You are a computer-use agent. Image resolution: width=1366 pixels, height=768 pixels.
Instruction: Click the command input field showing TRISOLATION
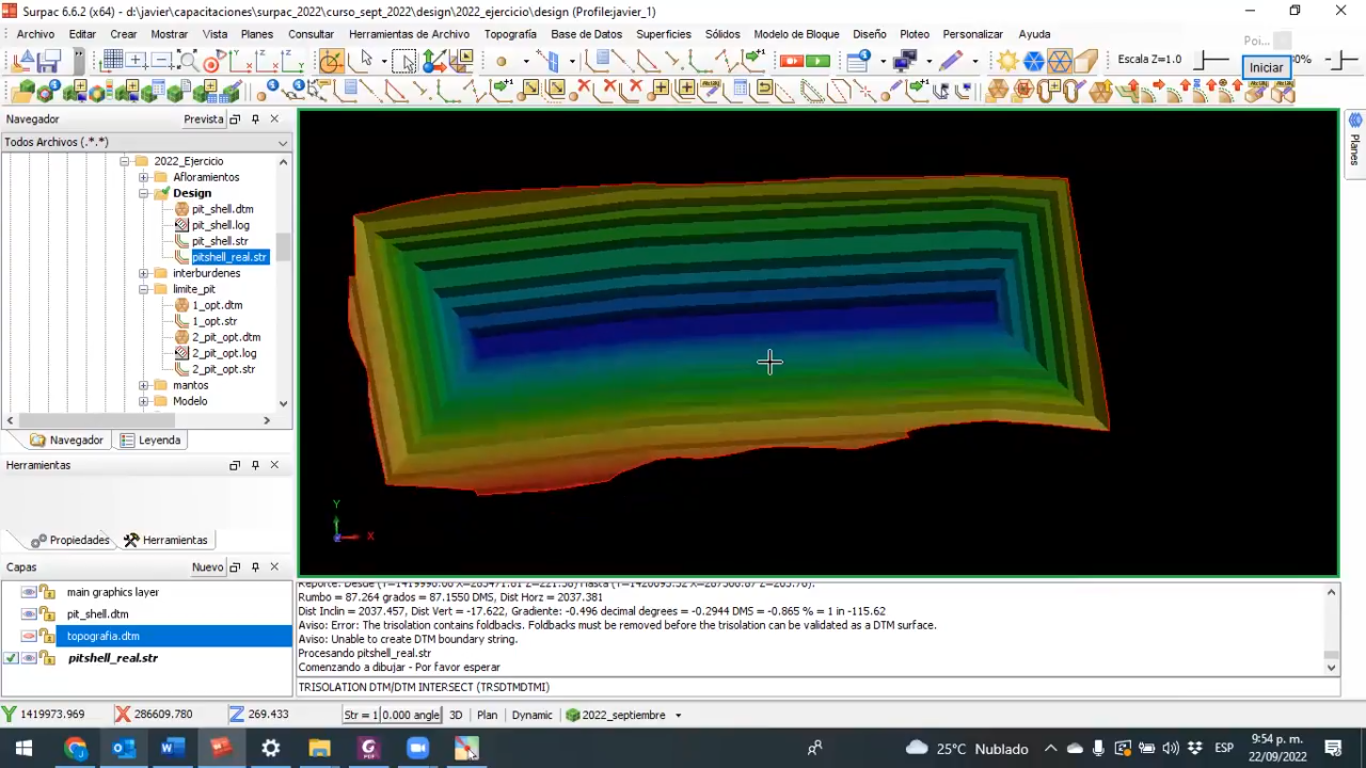pos(818,687)
